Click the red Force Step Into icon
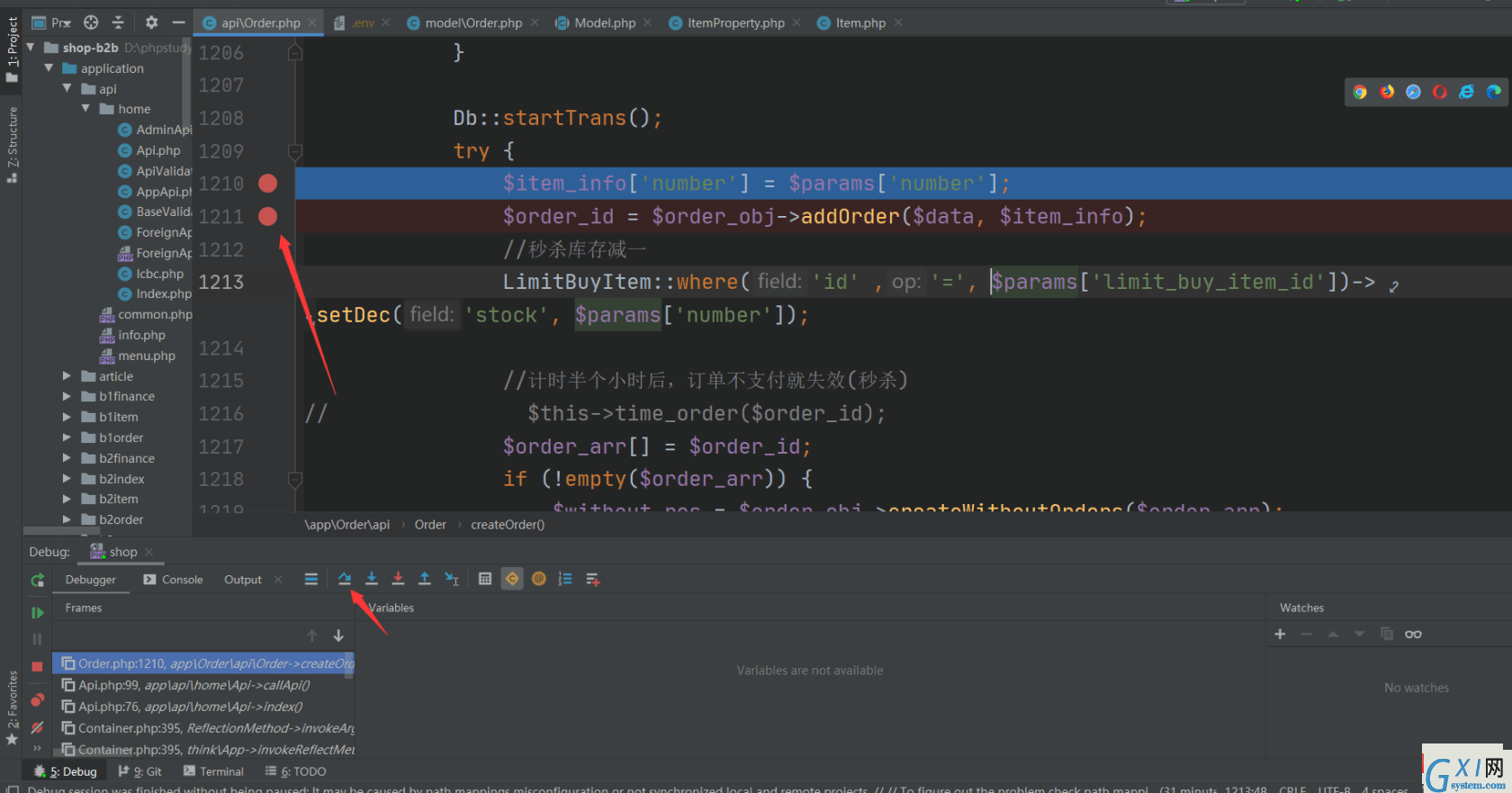 [x=398, y=579]
